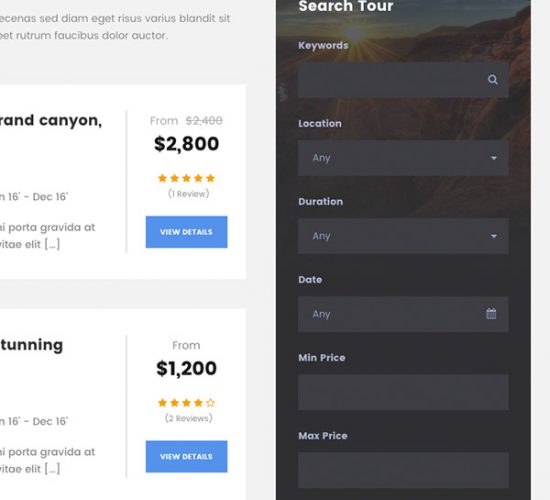Open the calendar icon in Date field
Screen dimensions: 550x500
coord(491,313)
